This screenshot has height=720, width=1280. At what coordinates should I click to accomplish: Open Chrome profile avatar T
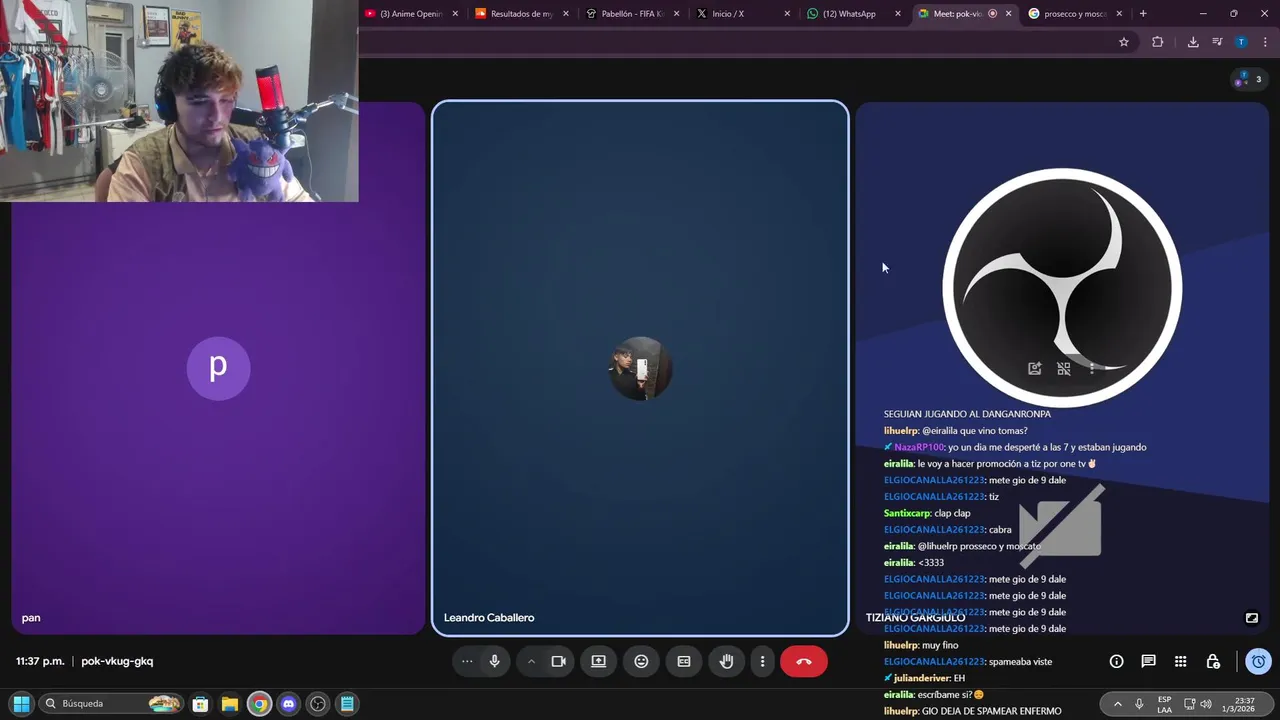[x=1241, y=42]
